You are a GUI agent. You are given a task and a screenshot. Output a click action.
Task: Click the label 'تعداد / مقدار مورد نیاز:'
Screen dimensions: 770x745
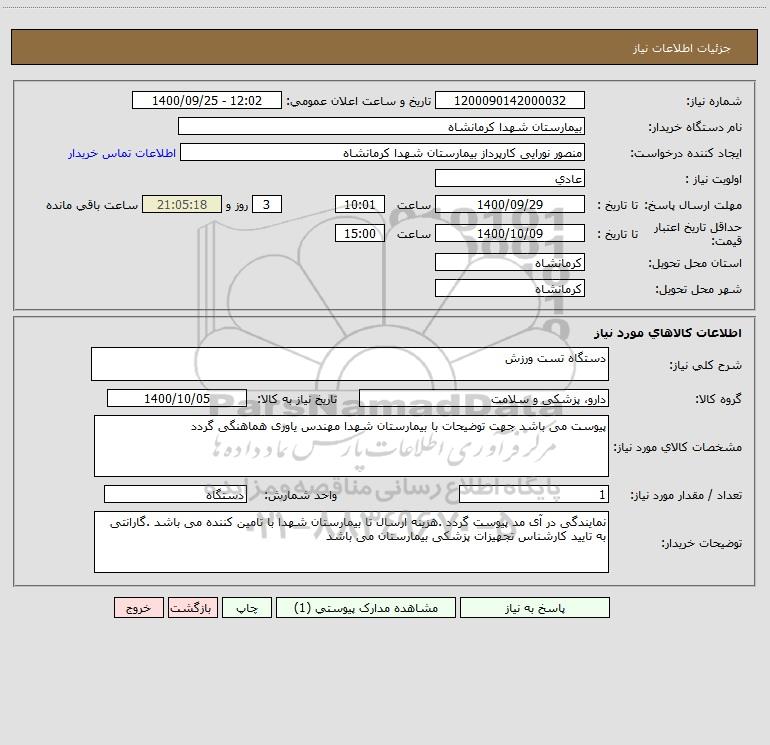[686, 496]
